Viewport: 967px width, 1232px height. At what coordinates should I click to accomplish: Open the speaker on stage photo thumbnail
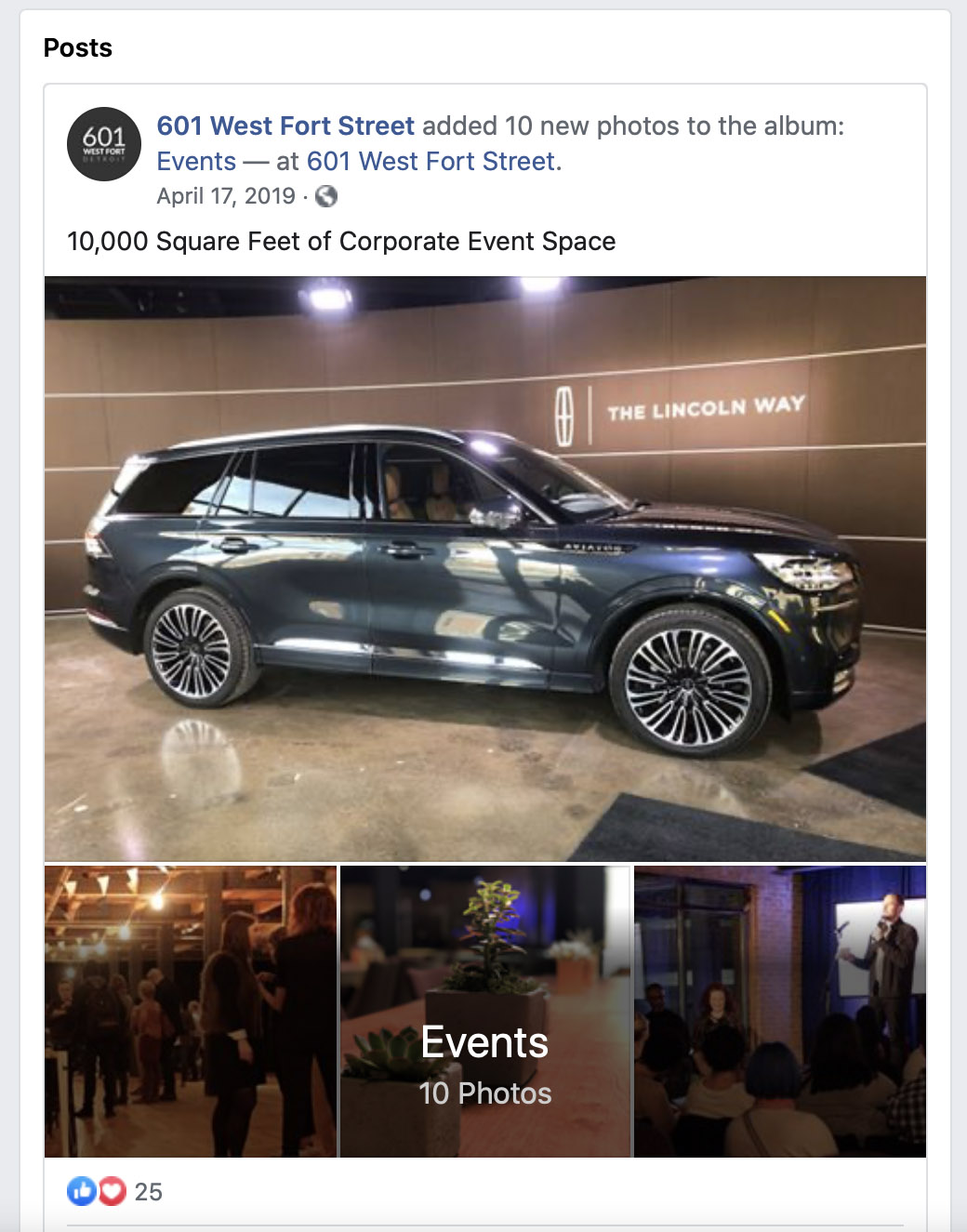point(780,1012)
